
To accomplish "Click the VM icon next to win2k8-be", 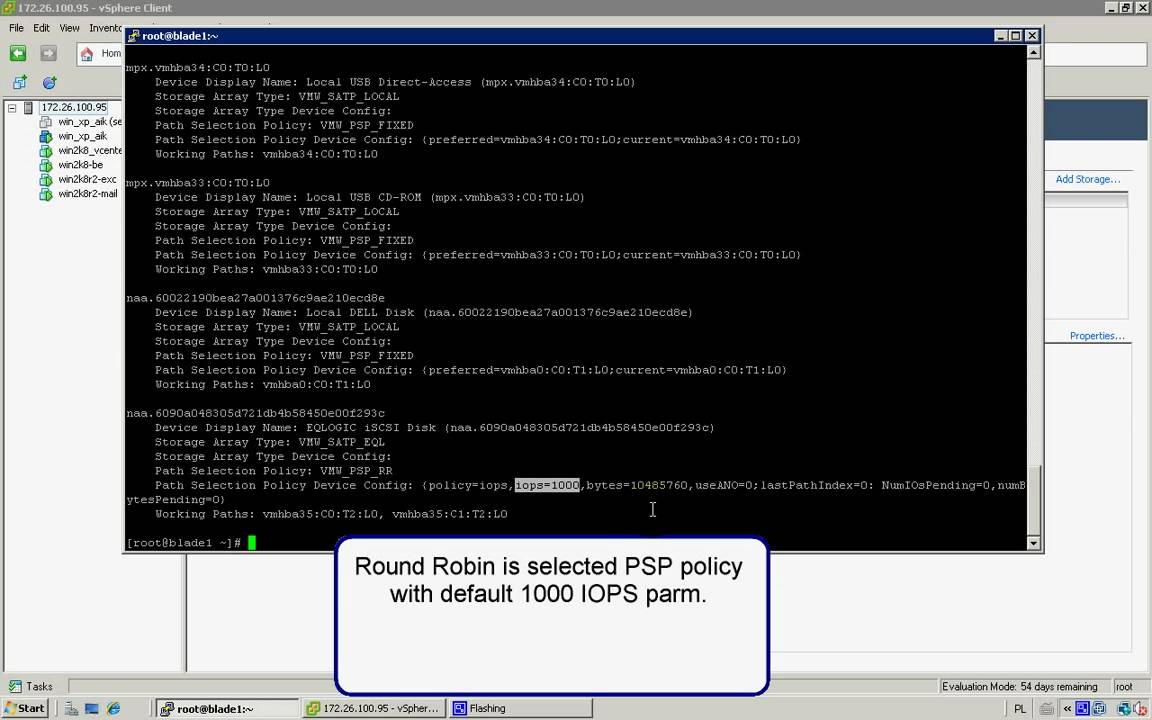I will click(x=46, y=165).
